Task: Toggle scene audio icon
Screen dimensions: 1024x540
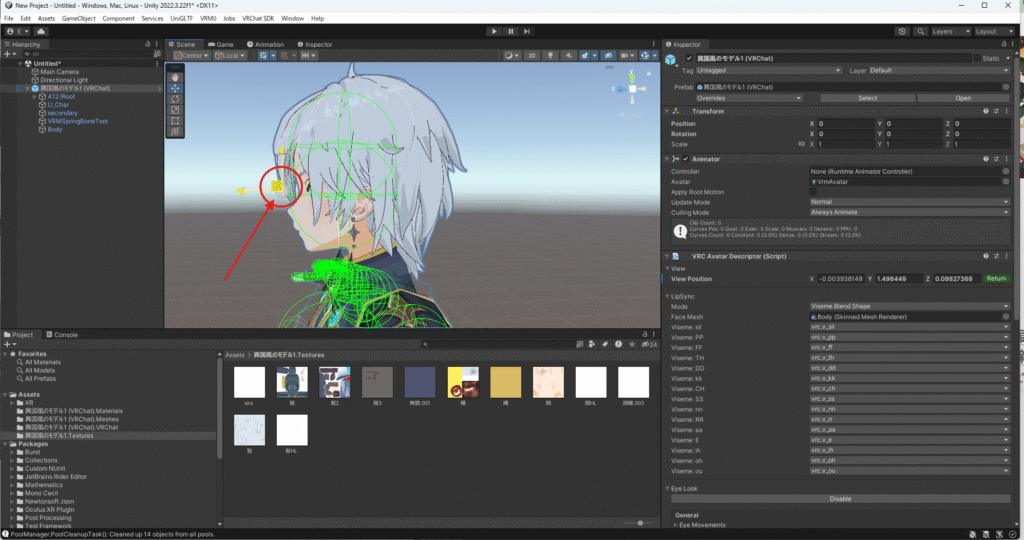Action: pos(568,56)
